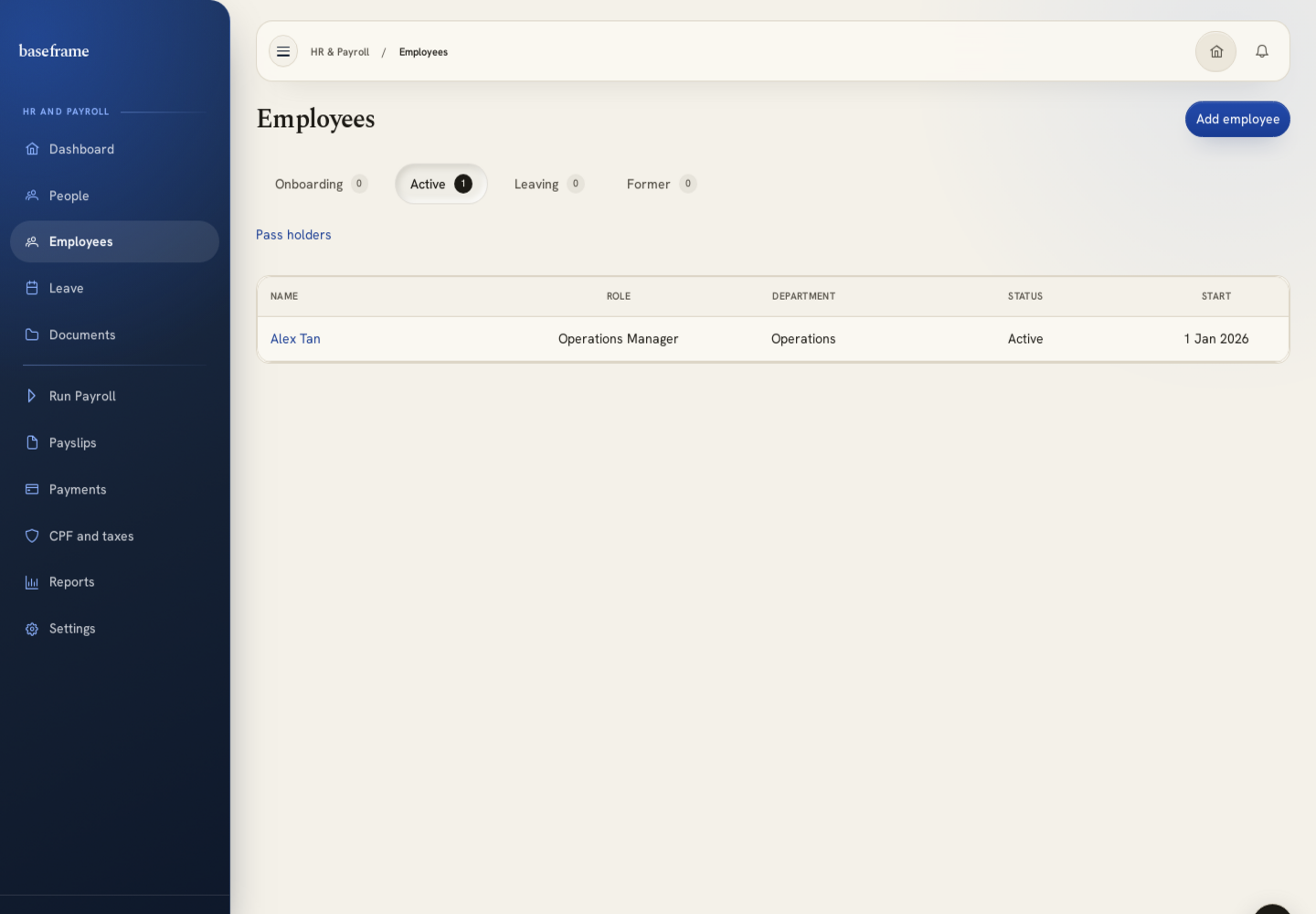
Task: Open notifications bell icon
Action: coord(1262,51)
